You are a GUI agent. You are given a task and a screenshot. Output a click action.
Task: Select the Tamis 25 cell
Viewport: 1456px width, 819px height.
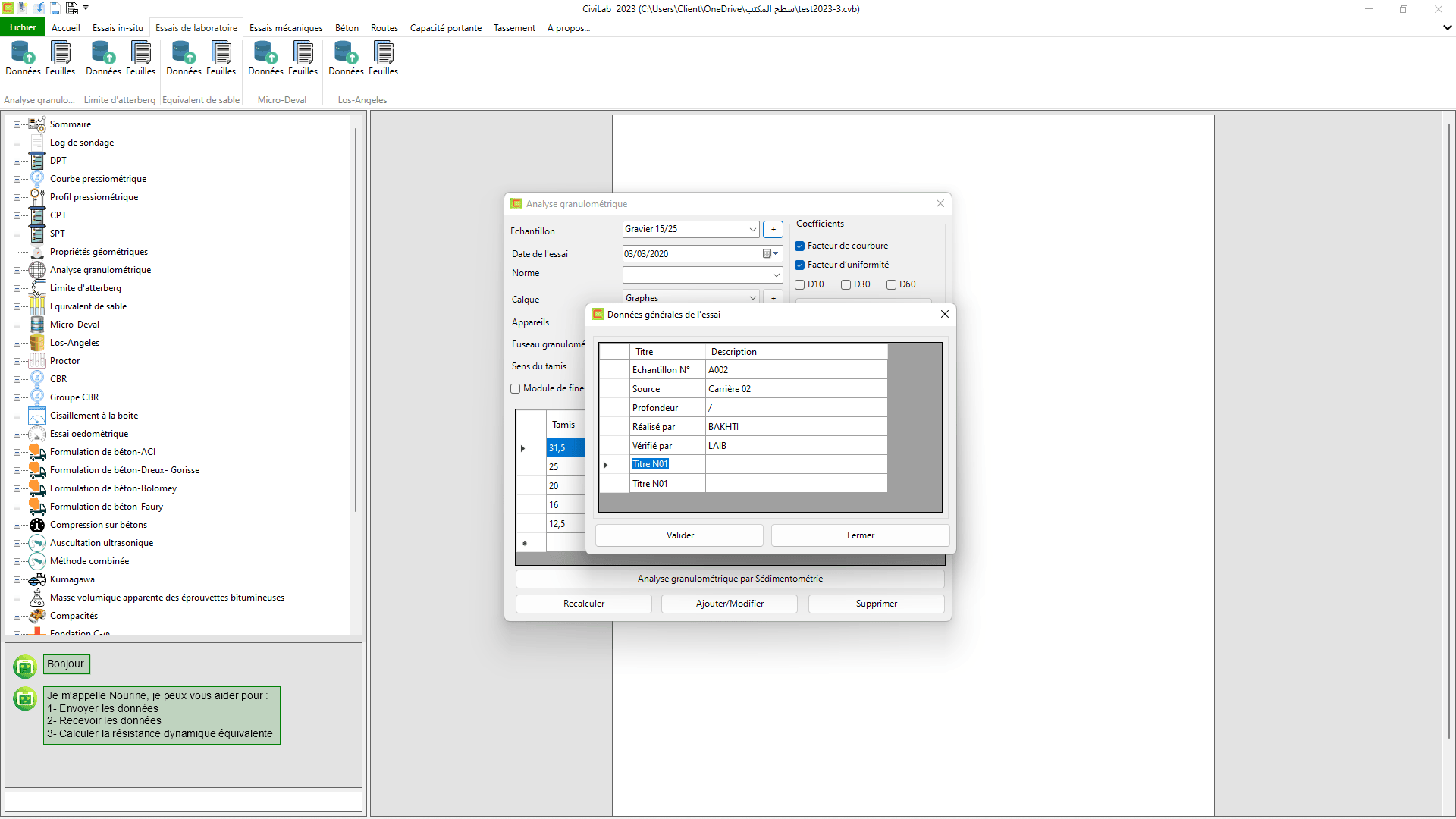[566, 467]
